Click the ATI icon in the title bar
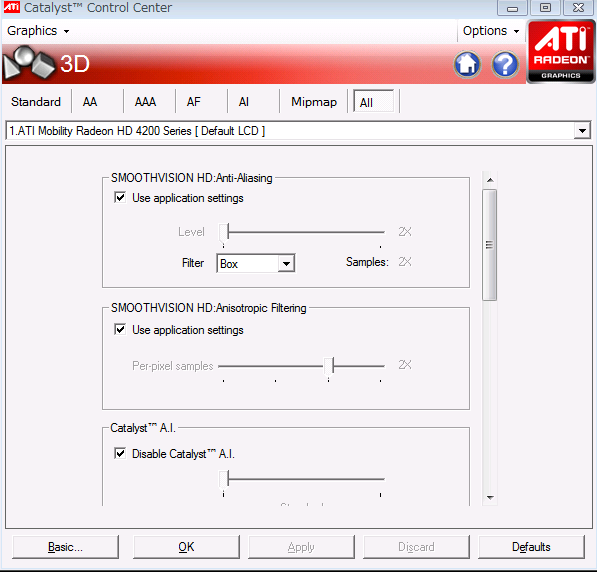Image resolution: width=597 pixels, height=572 pixels. 11,7
